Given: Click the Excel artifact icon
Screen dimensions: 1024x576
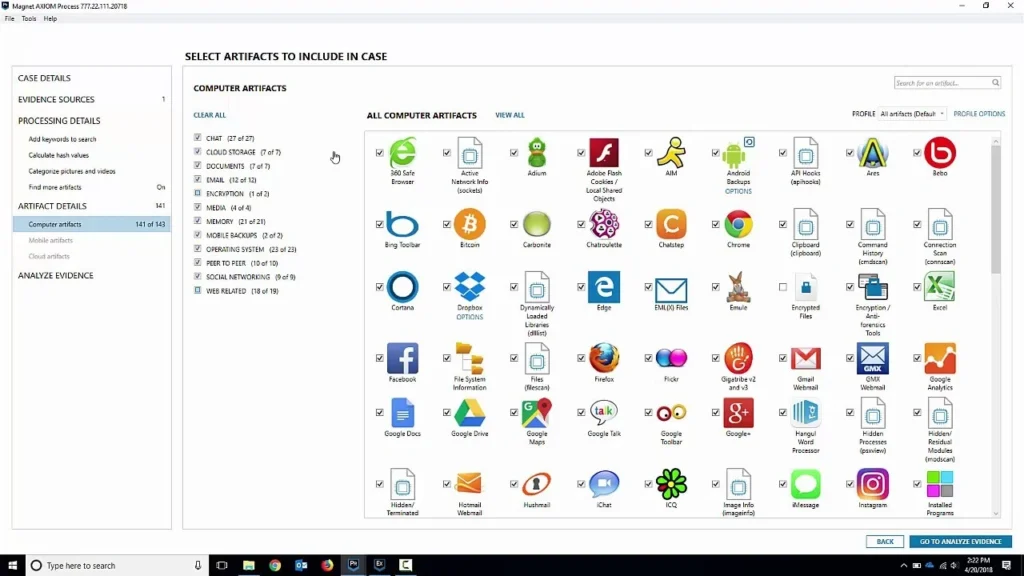Looking at the screenshot, I should pyautogui.click(x=940, y=287).
